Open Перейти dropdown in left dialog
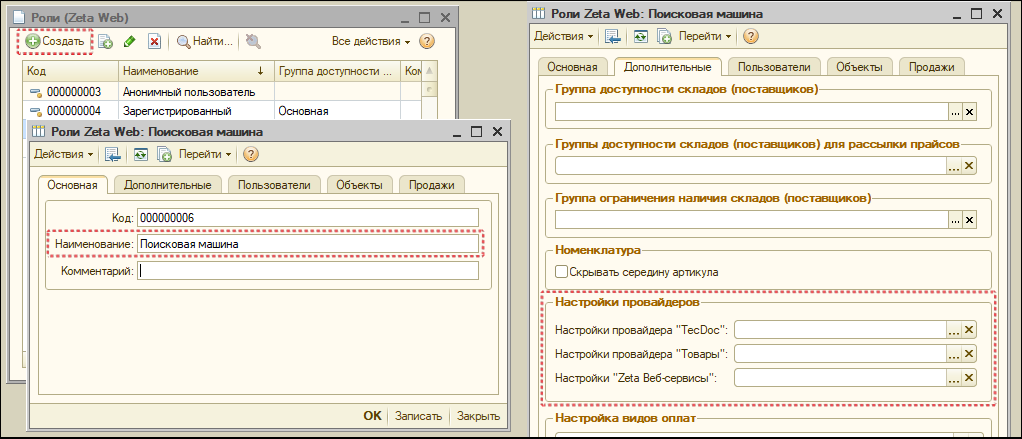 tap(205, 154)
